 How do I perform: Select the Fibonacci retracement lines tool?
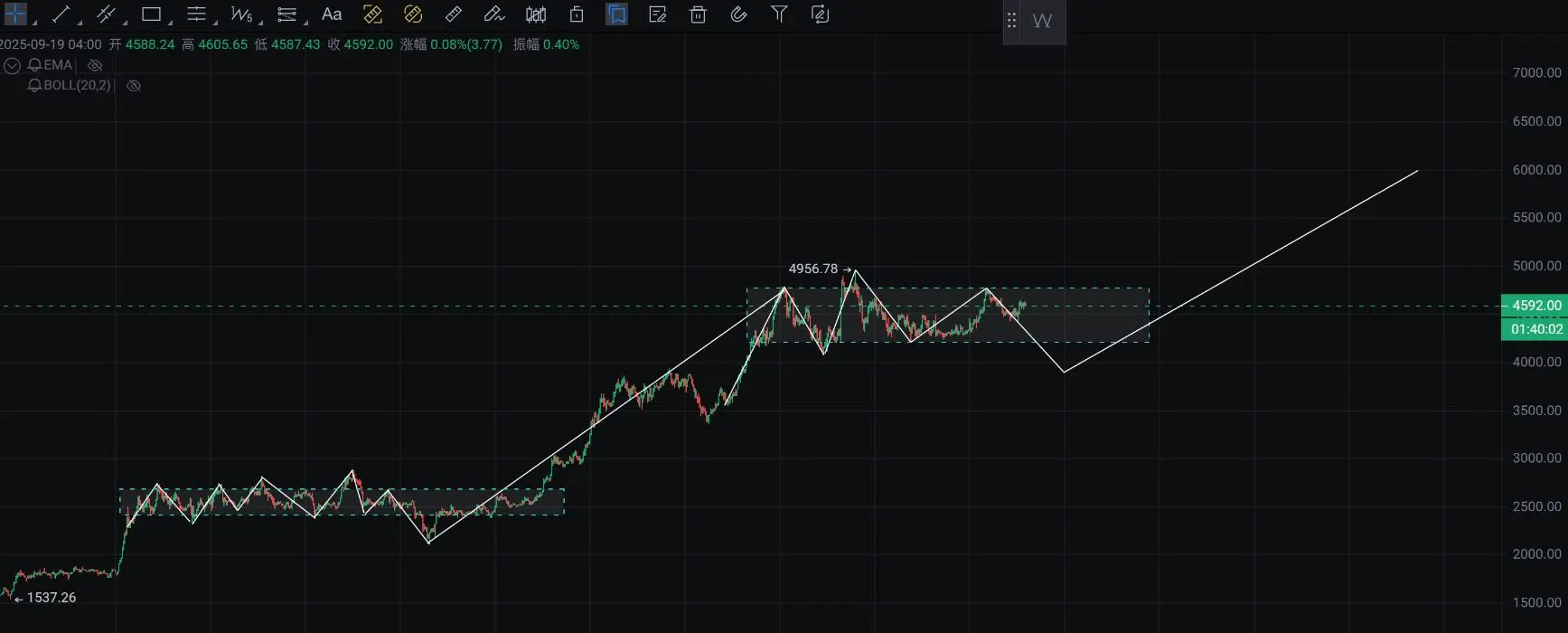(286, 14)
